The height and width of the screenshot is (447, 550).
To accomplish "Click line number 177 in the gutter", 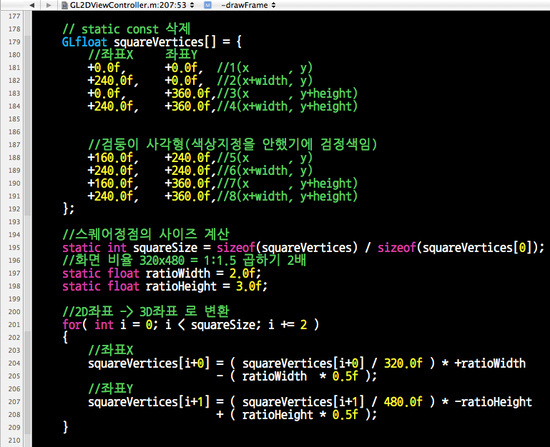I will (14, 16).
